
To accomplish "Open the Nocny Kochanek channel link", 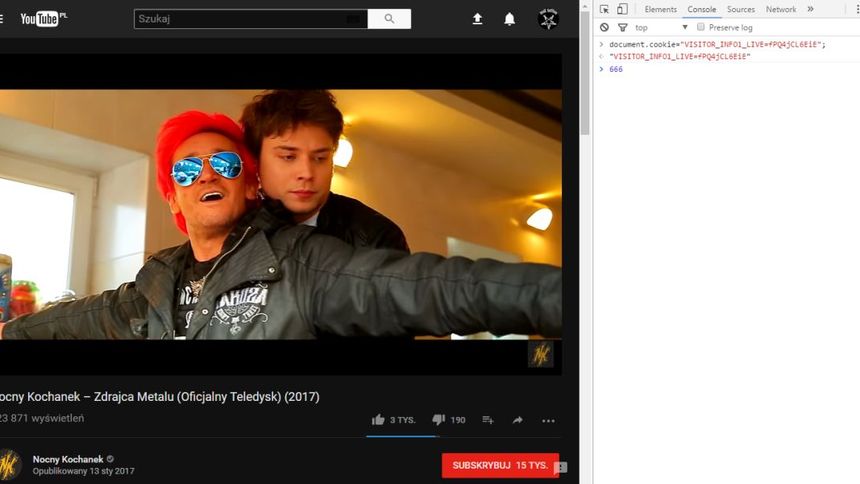I will pos(68,459).
